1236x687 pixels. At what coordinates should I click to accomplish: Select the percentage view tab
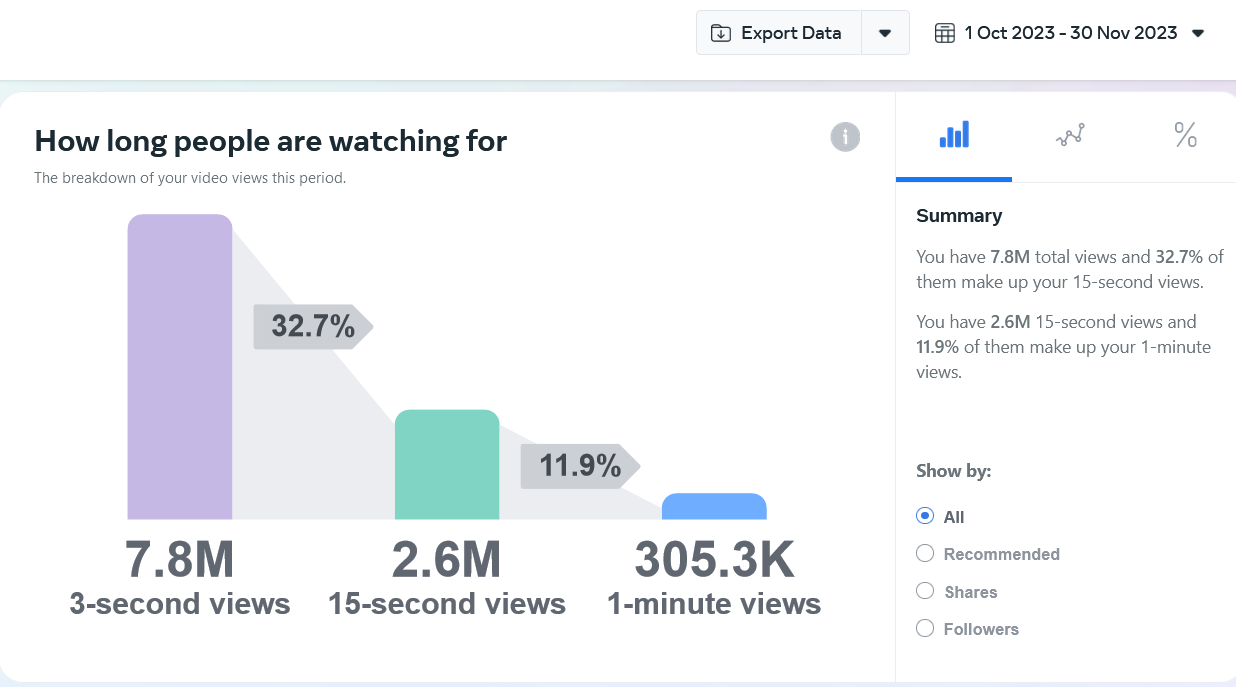[x=1185, y=135]
